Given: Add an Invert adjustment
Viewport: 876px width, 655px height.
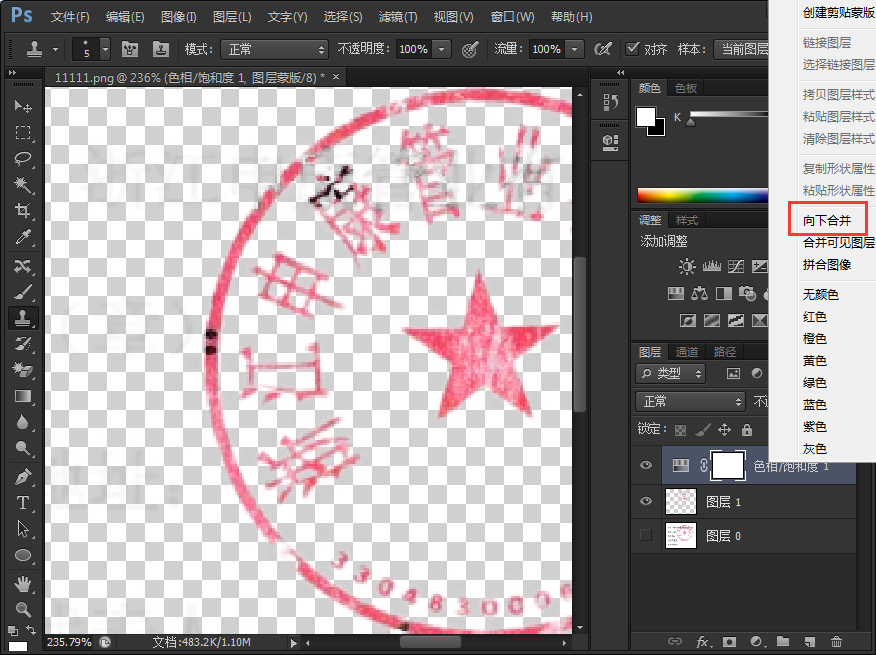Looking at the screenshot, I should (x=688, y=320).
